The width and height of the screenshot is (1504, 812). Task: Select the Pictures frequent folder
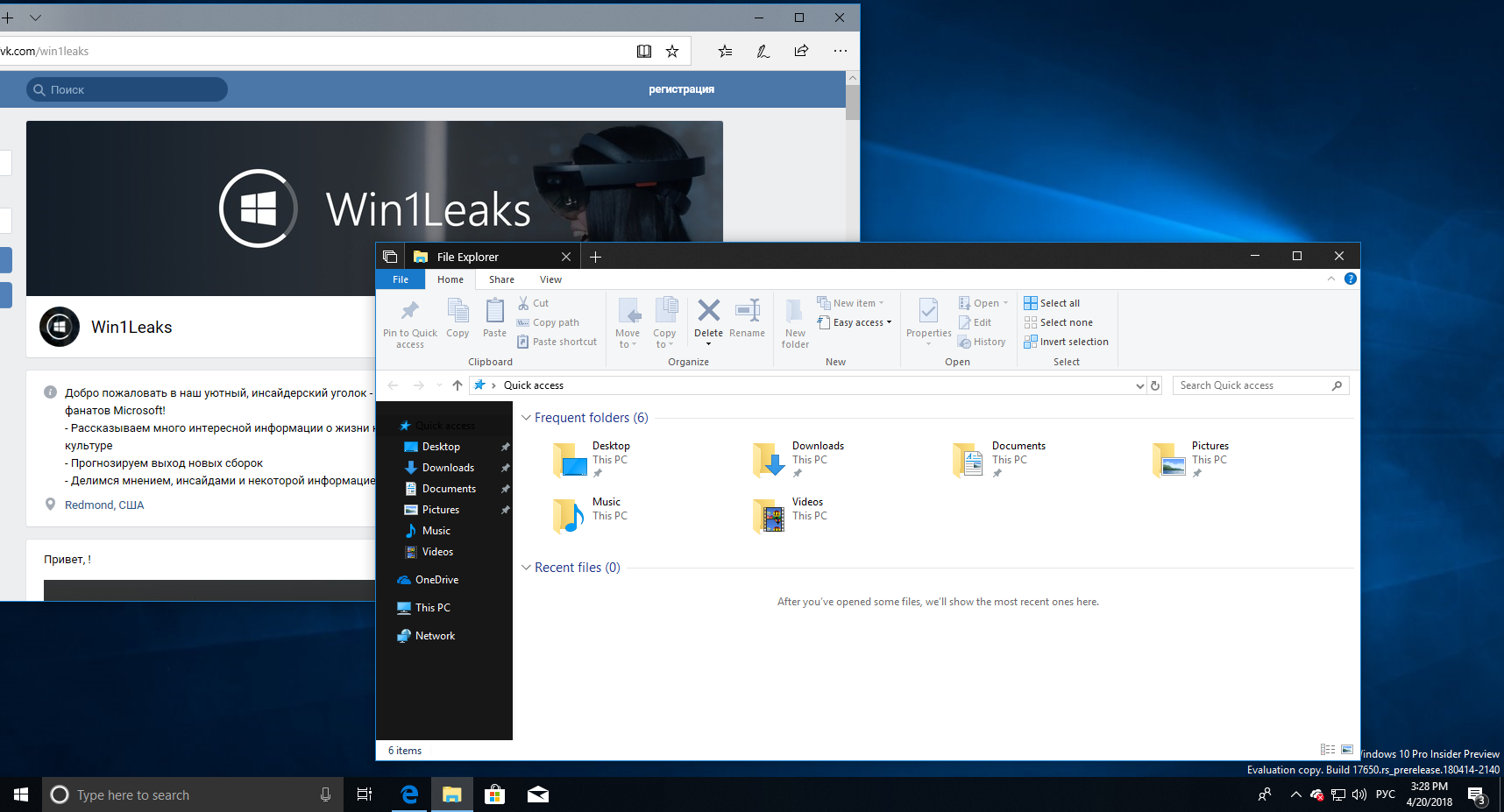pos(1190,459)
